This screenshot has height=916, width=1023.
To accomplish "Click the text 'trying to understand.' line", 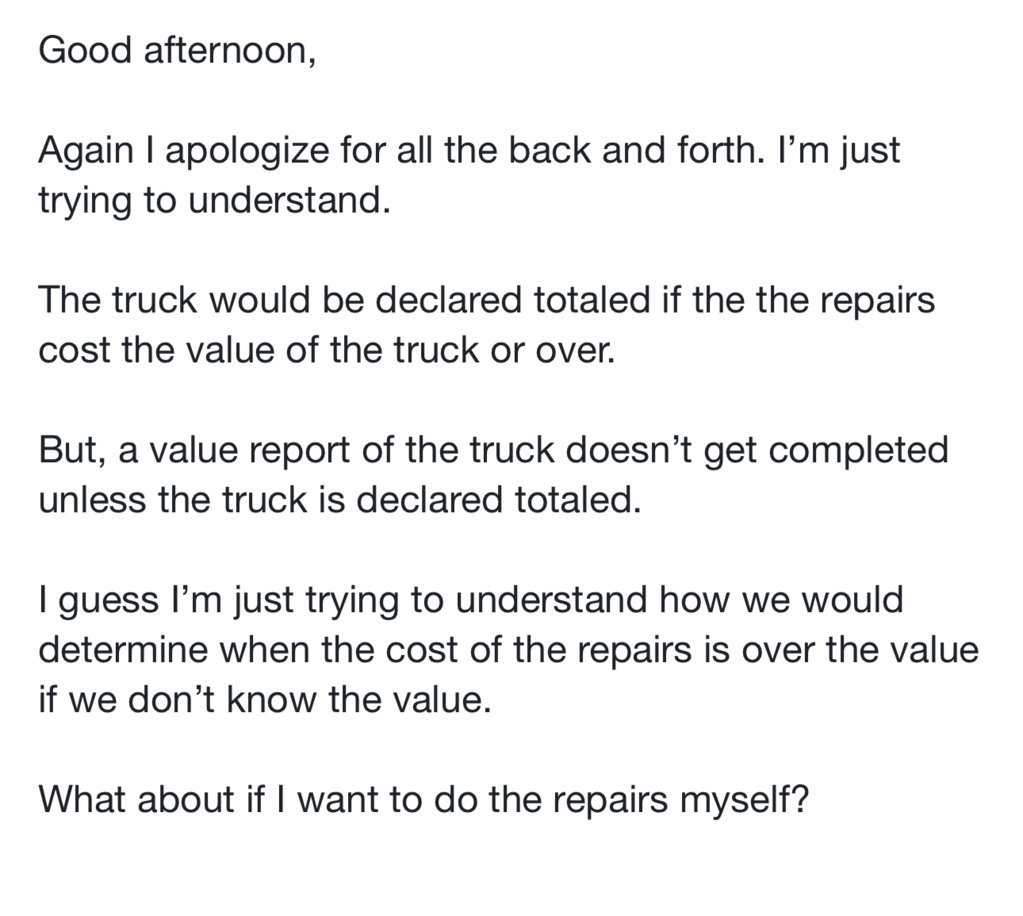I will click(215, 201).
